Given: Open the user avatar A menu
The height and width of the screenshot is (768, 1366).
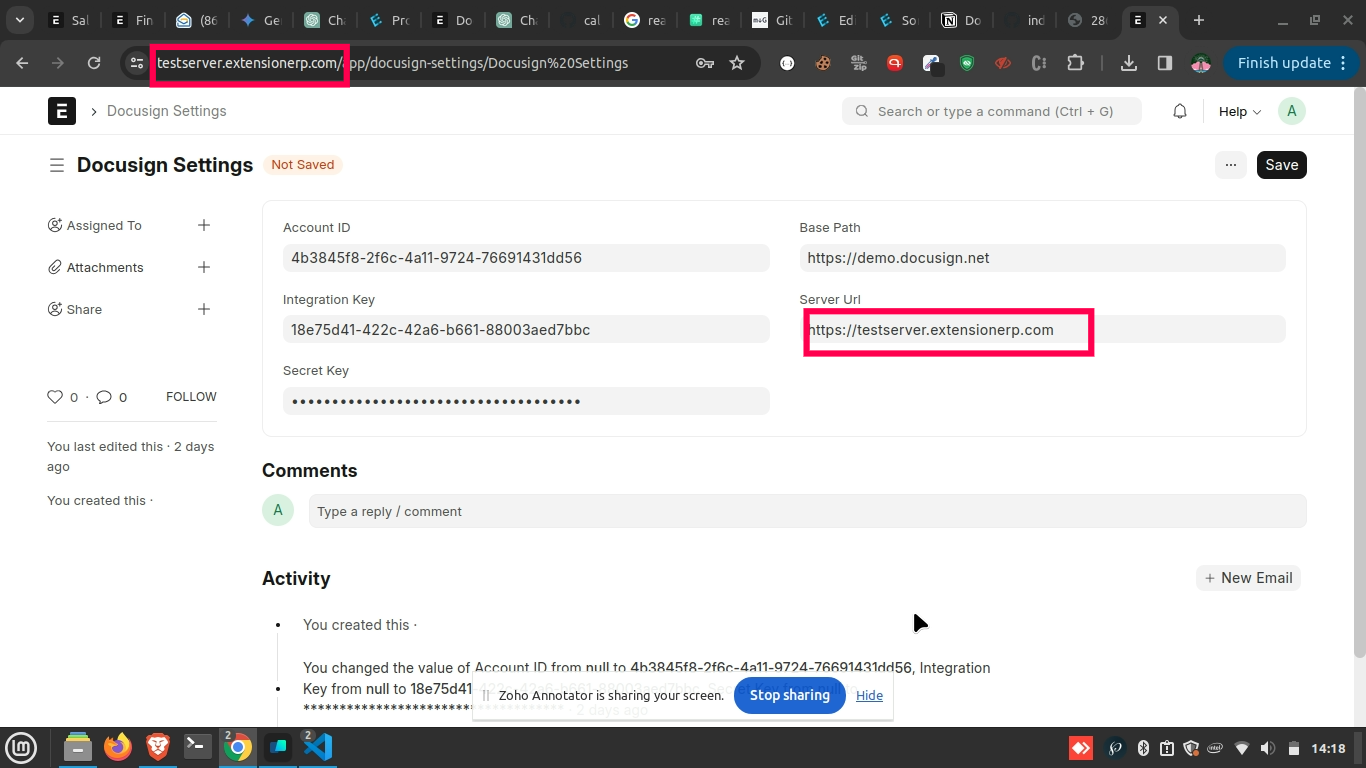Looking at the screenshot, I should pyautogui.click(x=1292, y=111).
